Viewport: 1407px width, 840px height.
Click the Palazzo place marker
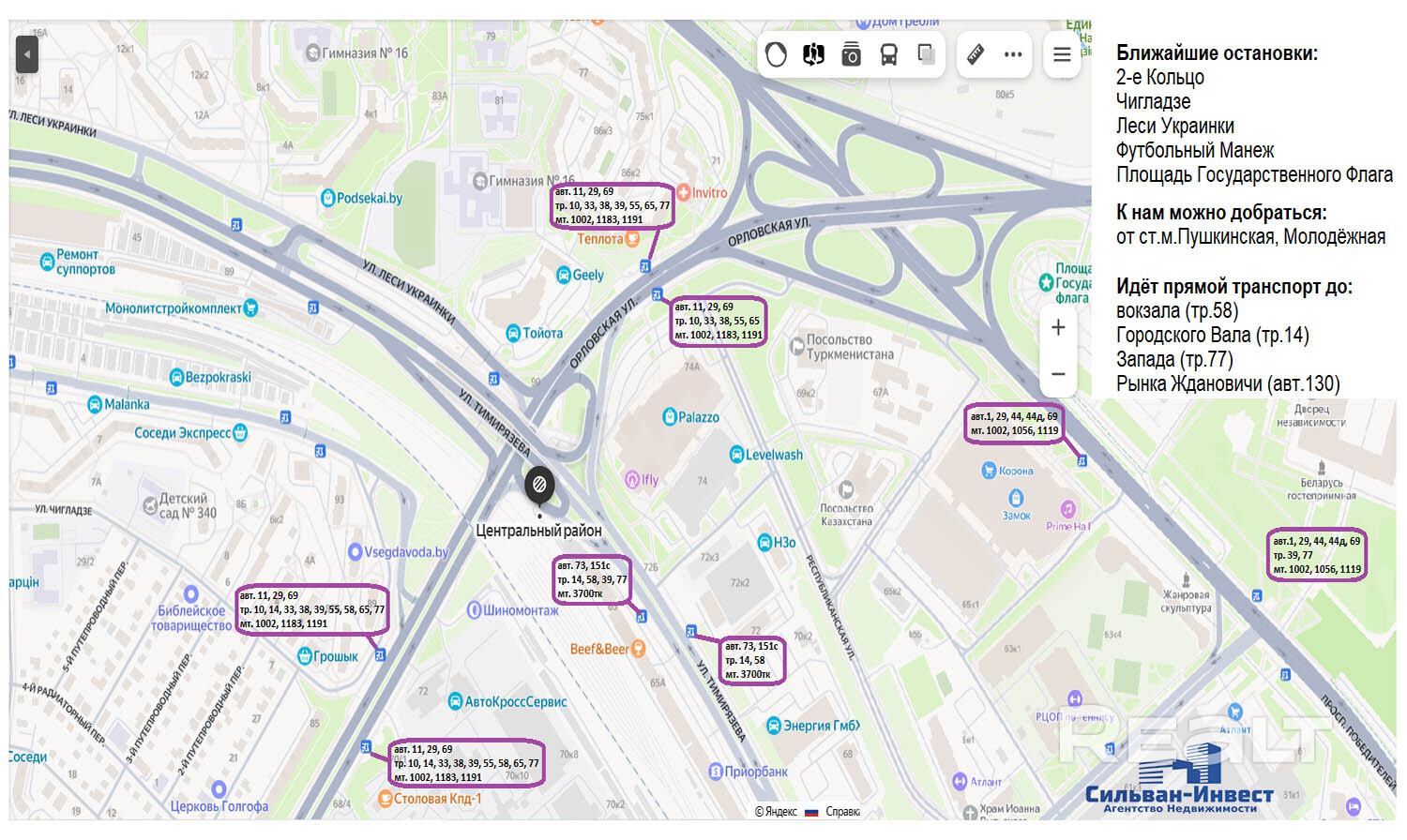[670, 417]
